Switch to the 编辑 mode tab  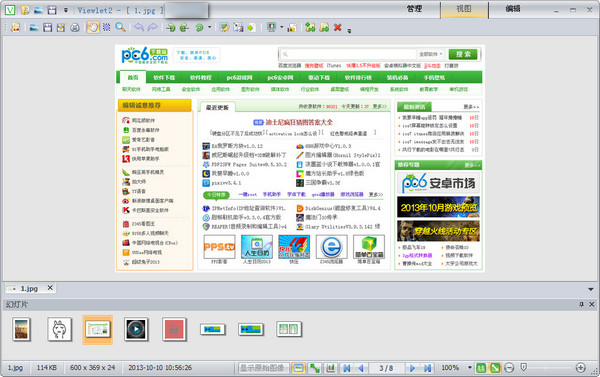pyautogui.click(x=513, y=9)
